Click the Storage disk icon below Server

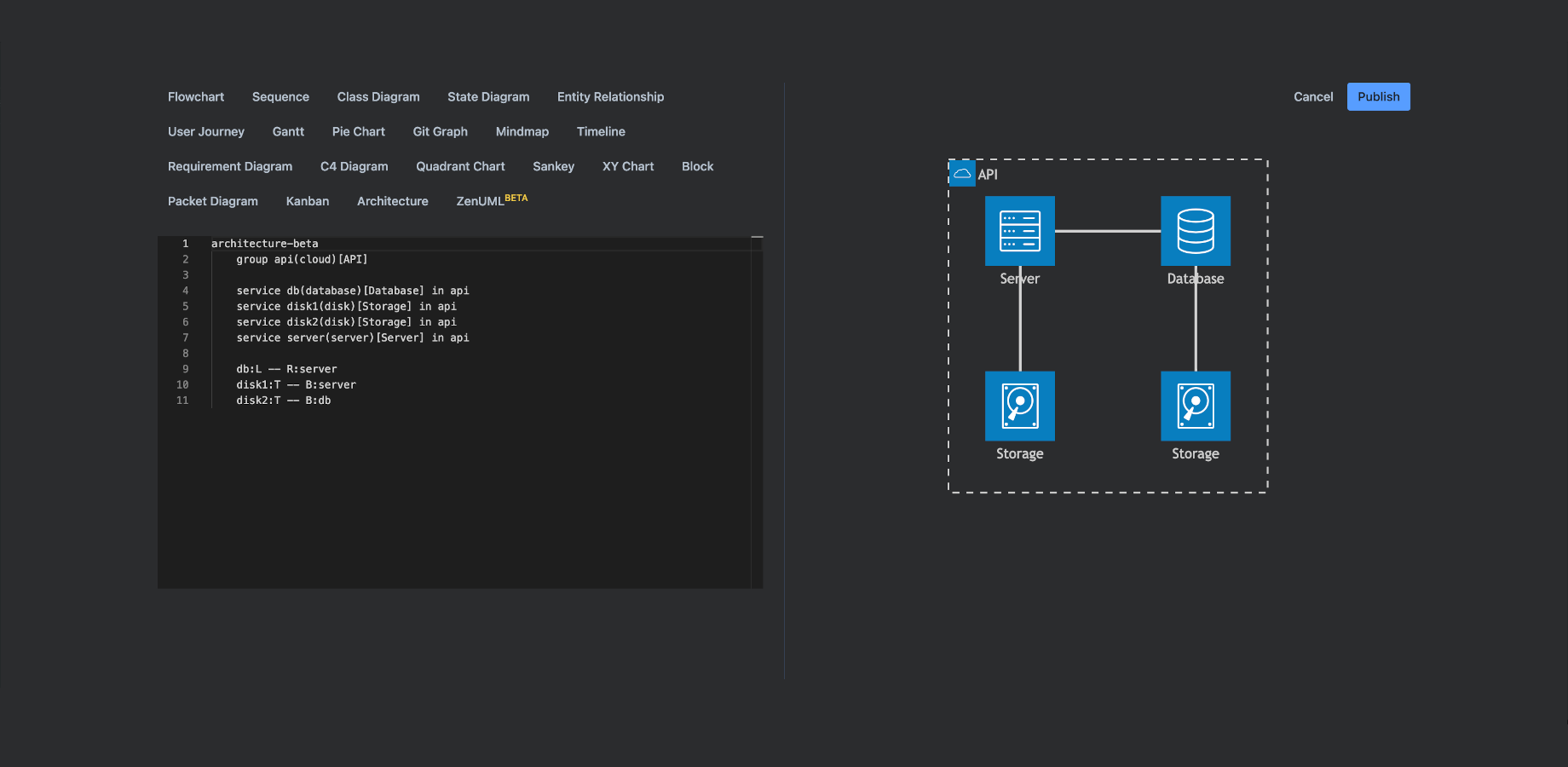[x=1020, y=406]
